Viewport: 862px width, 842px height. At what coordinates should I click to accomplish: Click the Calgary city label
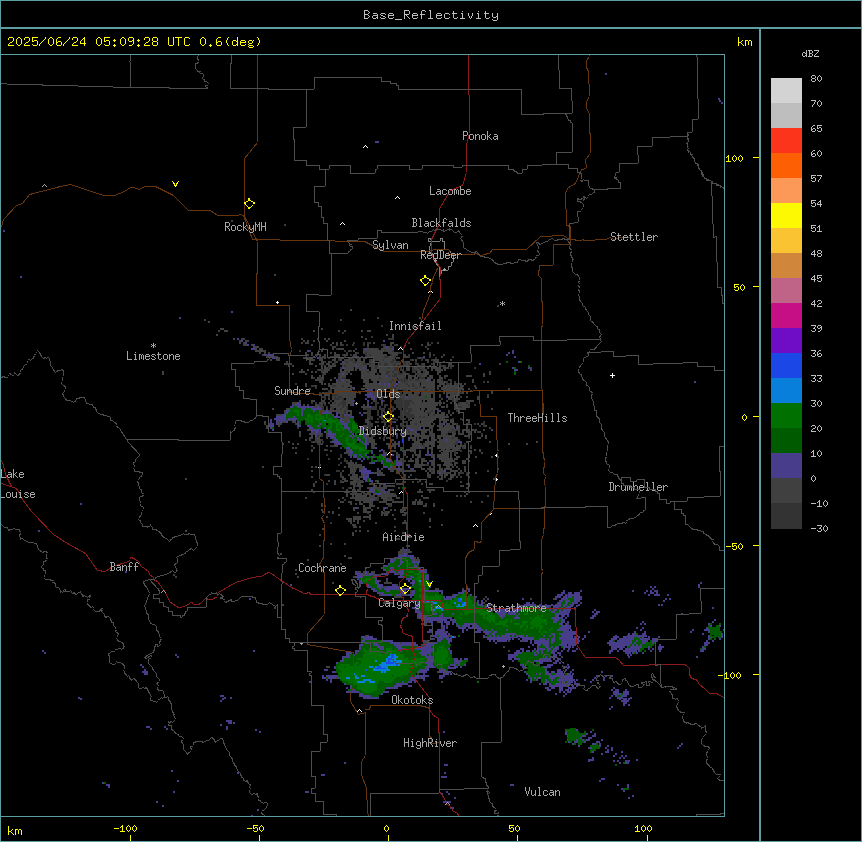(x=399, y=603)
